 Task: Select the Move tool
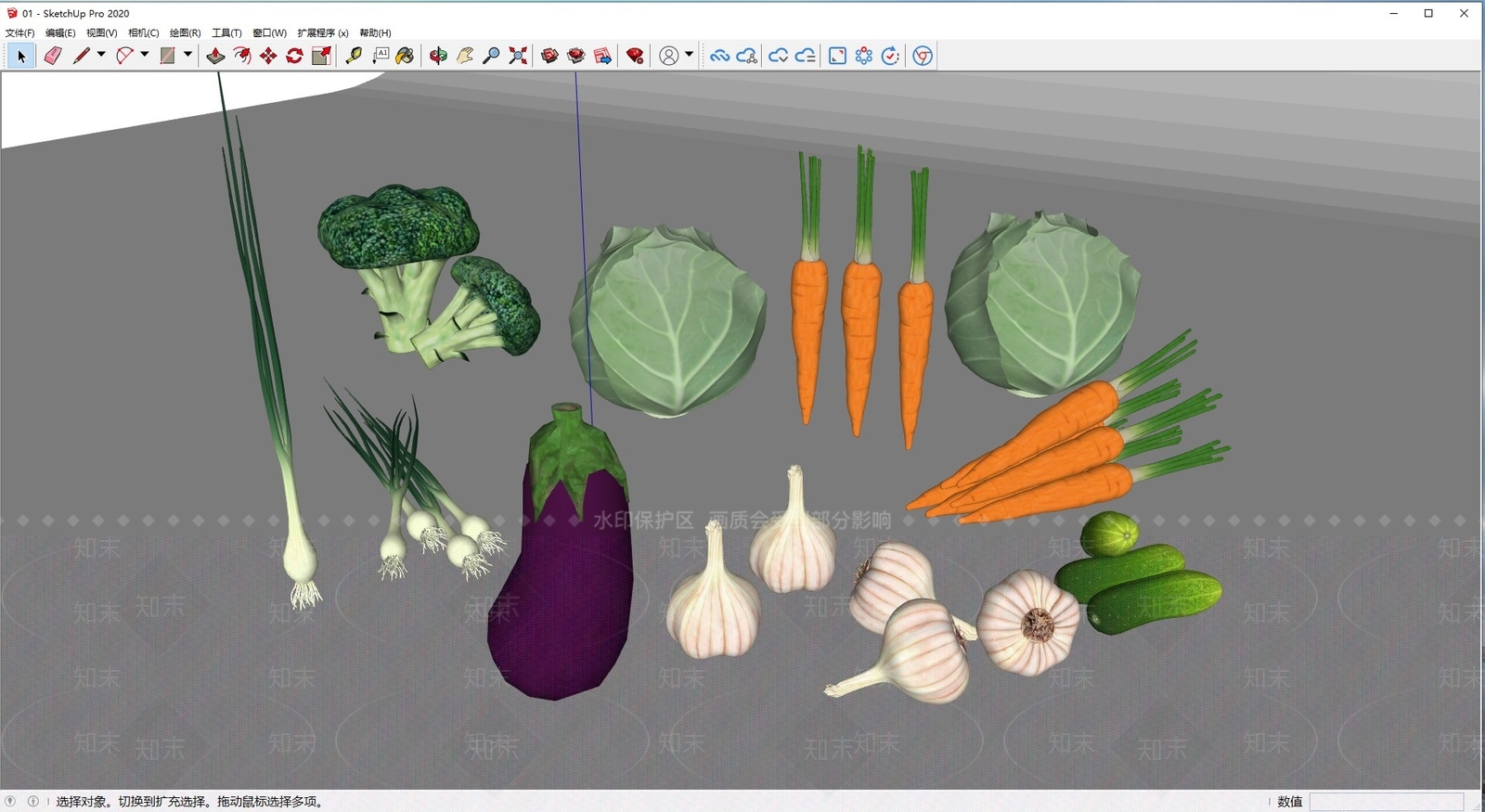click(268, 57)
